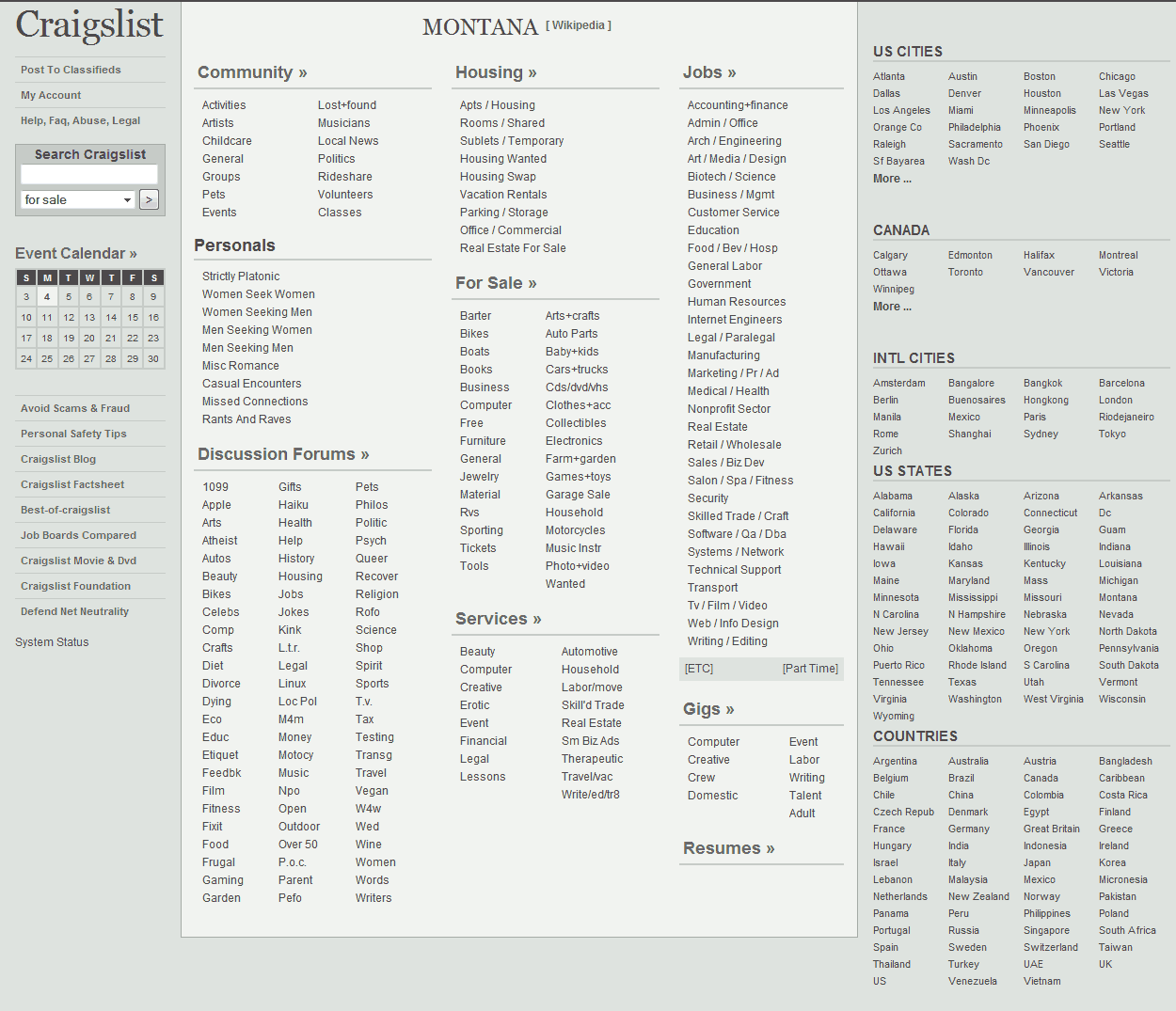Go to Amsterdam in Intl Cities
This screenshot has height=1011, width=1176.
(x=899, y=383)
